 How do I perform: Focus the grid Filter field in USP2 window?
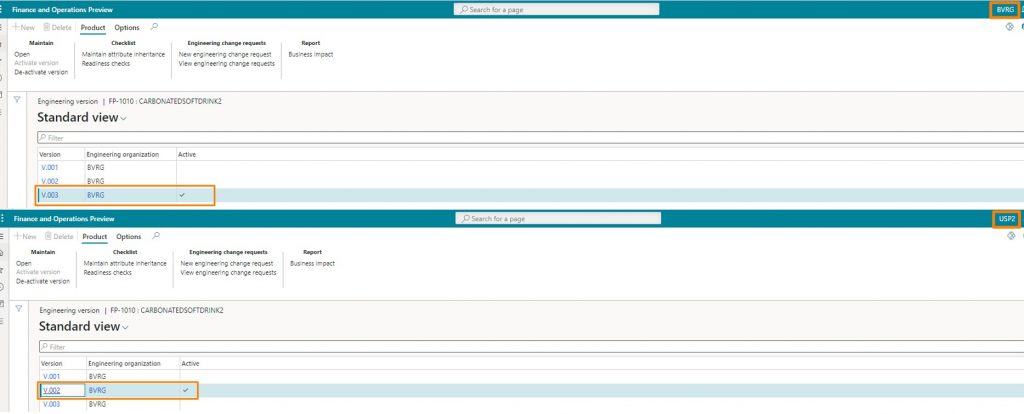tap(532, 347)
